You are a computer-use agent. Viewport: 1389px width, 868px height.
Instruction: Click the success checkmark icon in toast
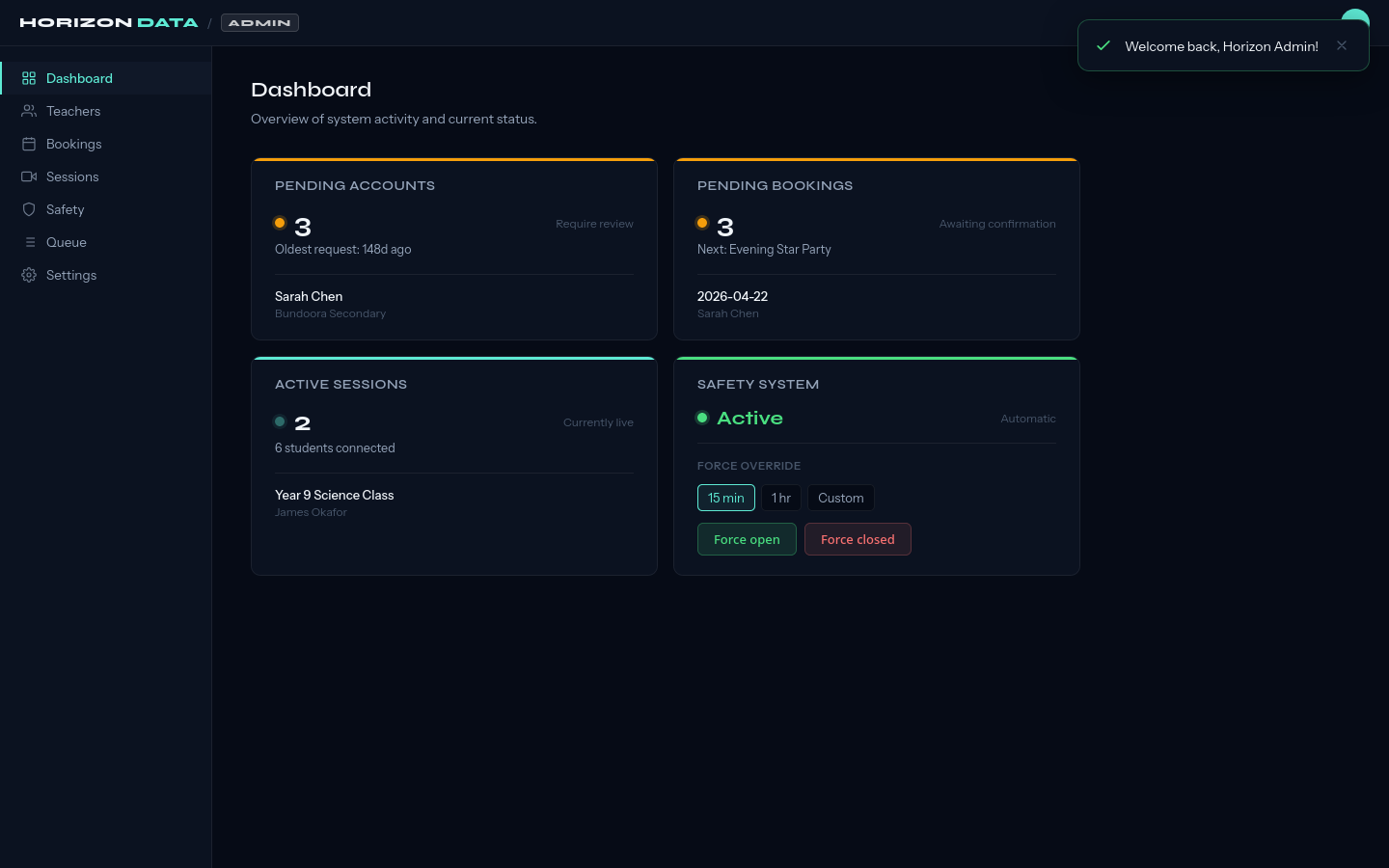[1103, 45]
